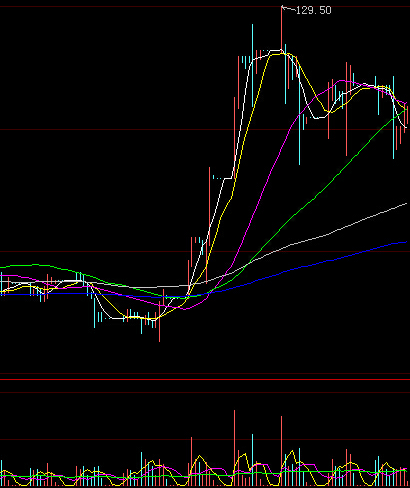Click the tallest red volume bar
Viewport: 410px width, 488px height.
234,448
